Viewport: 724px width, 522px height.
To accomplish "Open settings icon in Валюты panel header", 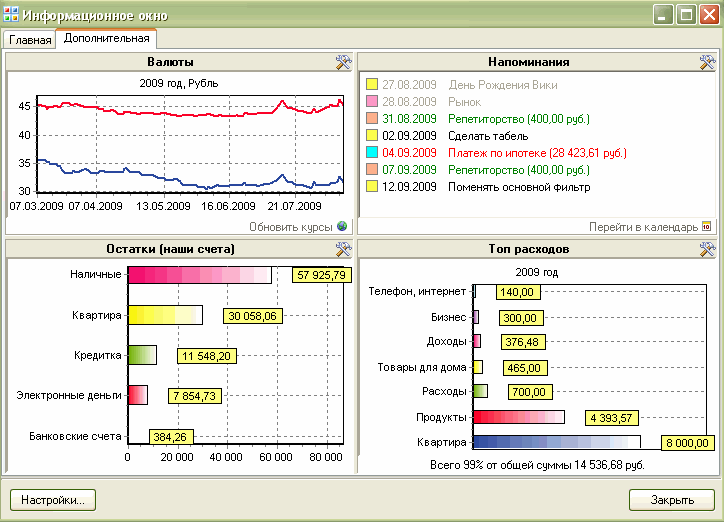I will 343,62.
